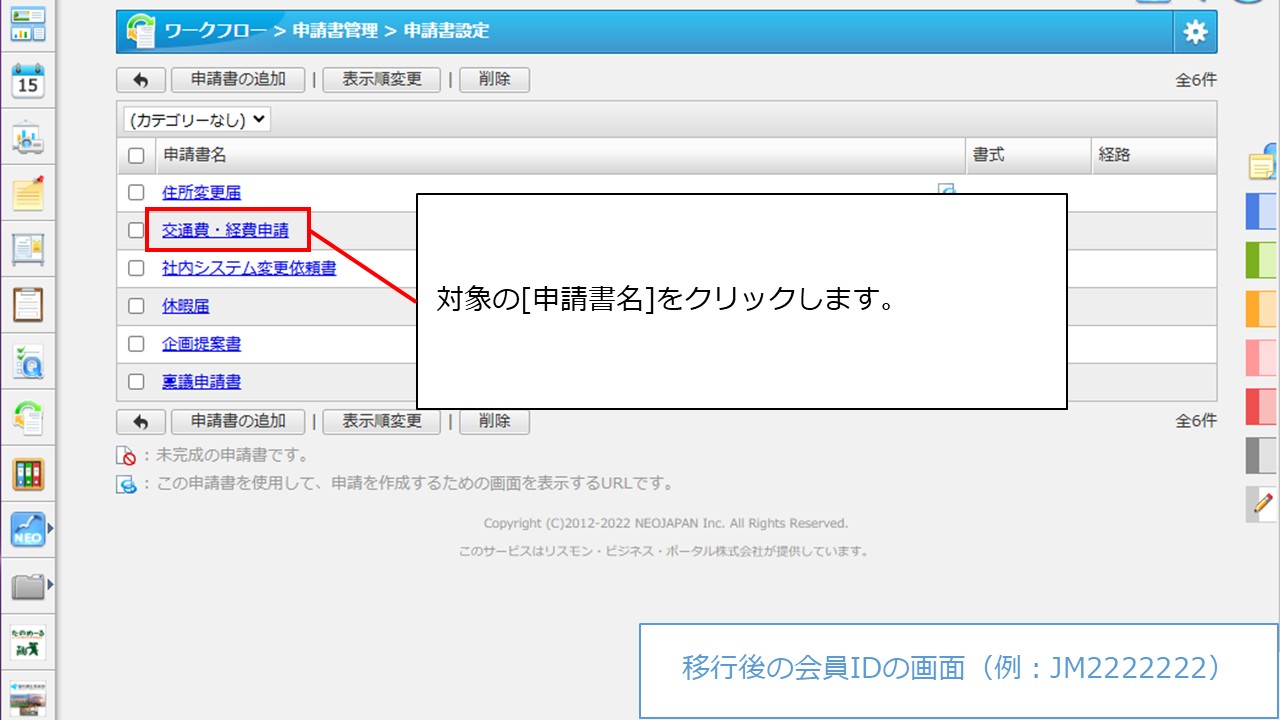Check the box for 休暇届
The image size is (1280, 720).
click(137, 306)
